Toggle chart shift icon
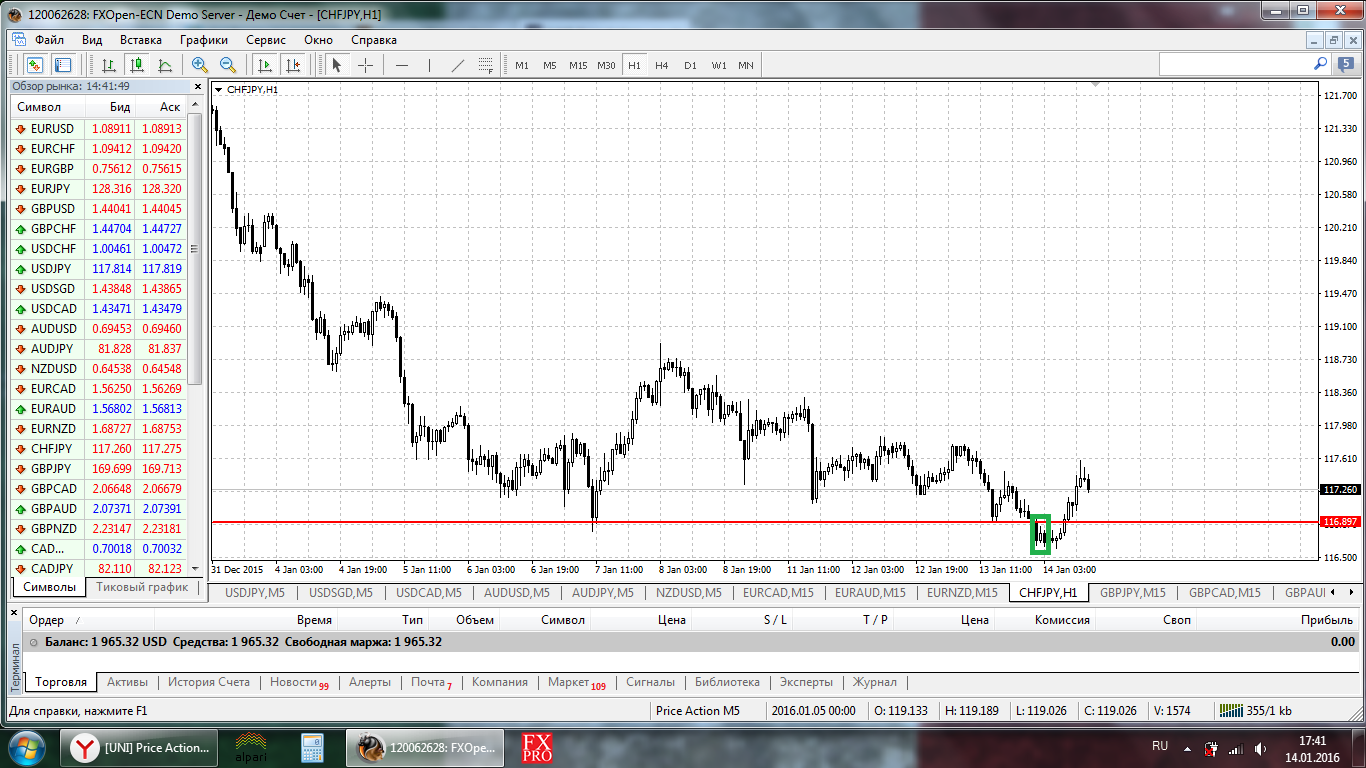1366x768 pixels. tap(293, 65)
